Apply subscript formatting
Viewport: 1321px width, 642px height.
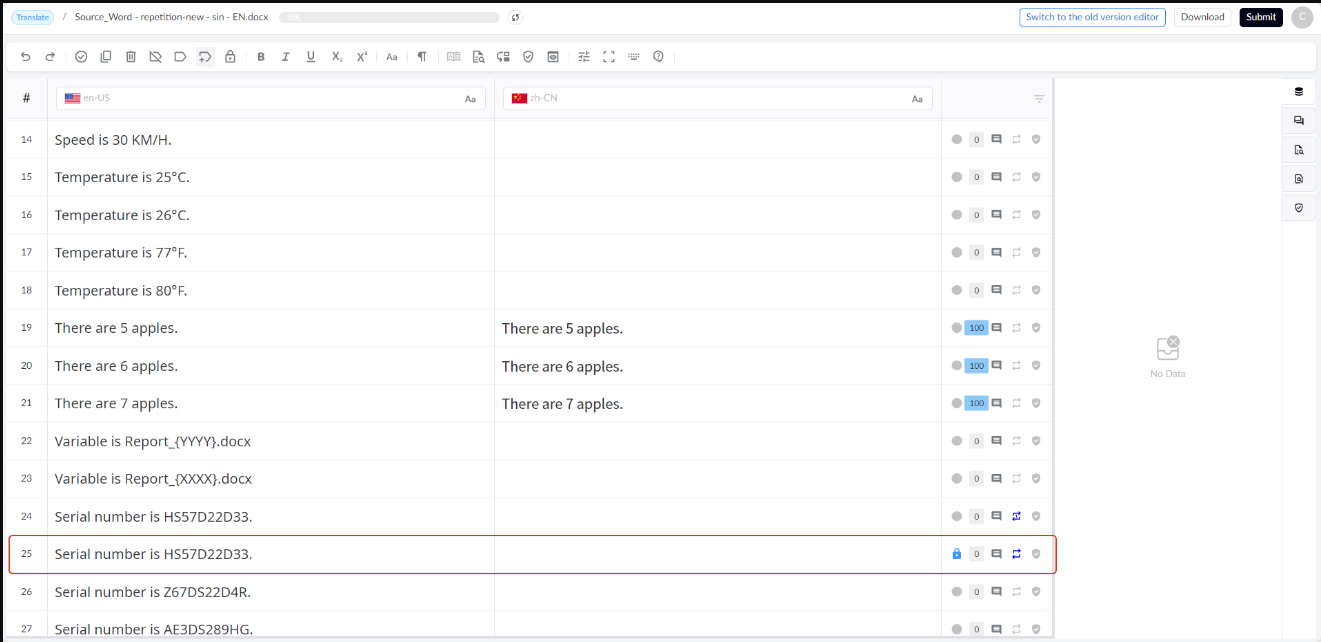coord(337,57)
